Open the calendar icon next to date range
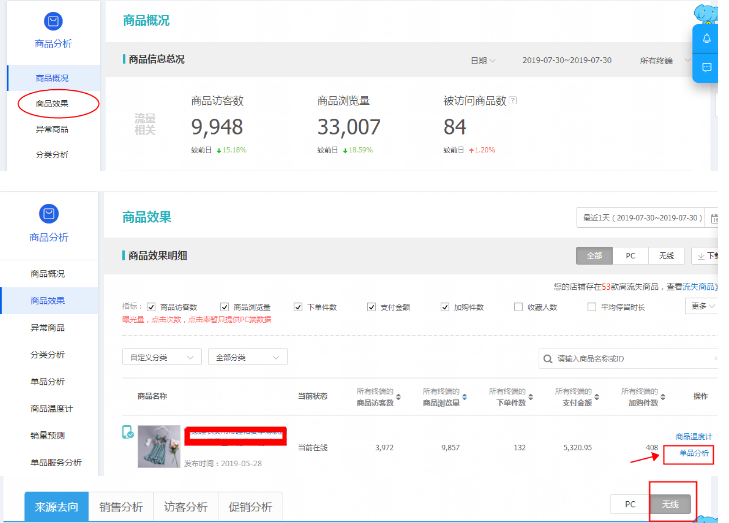This screenshot has width=729, height=523. pyautogui.click(x=713, y=217)
